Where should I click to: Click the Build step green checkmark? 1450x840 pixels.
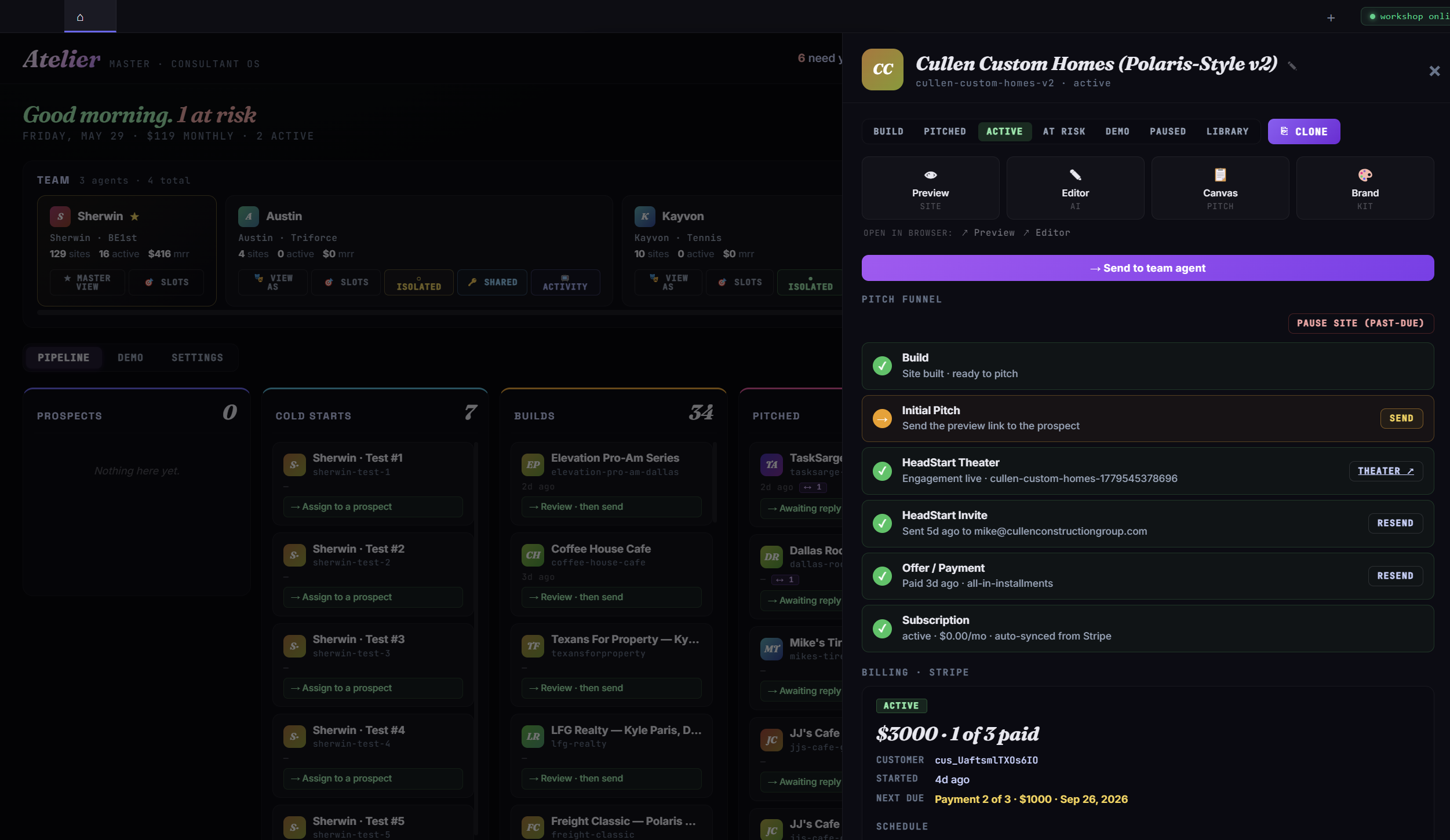pos(882,366)
